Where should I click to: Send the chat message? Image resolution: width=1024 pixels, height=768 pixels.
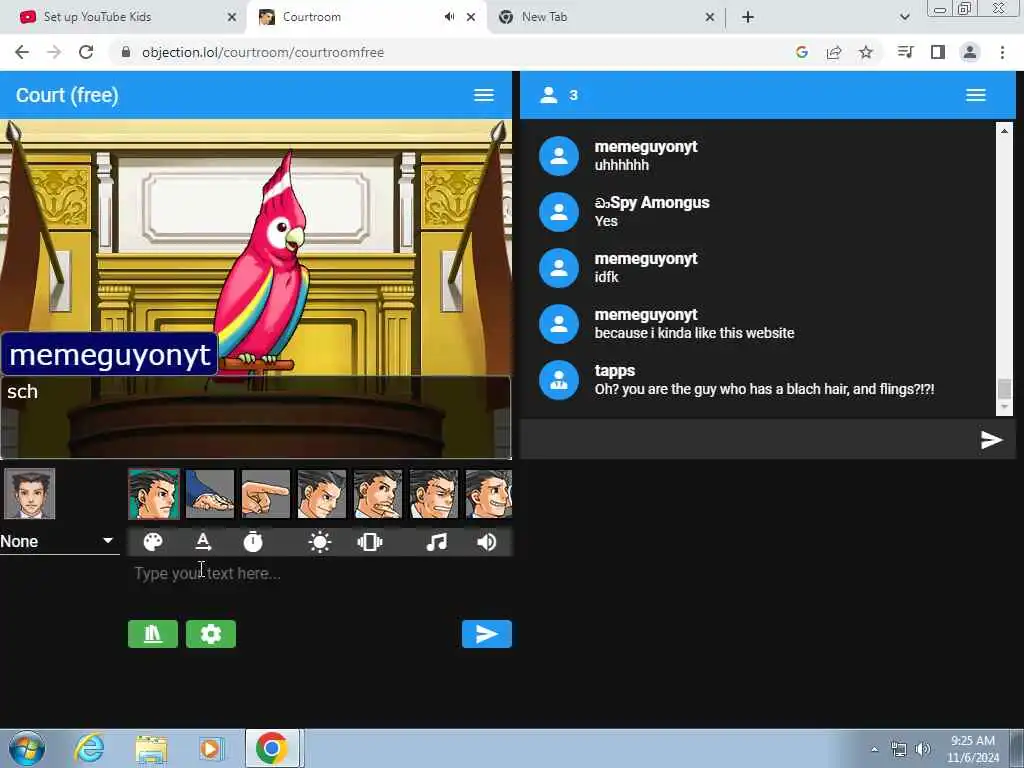point(991,440)
